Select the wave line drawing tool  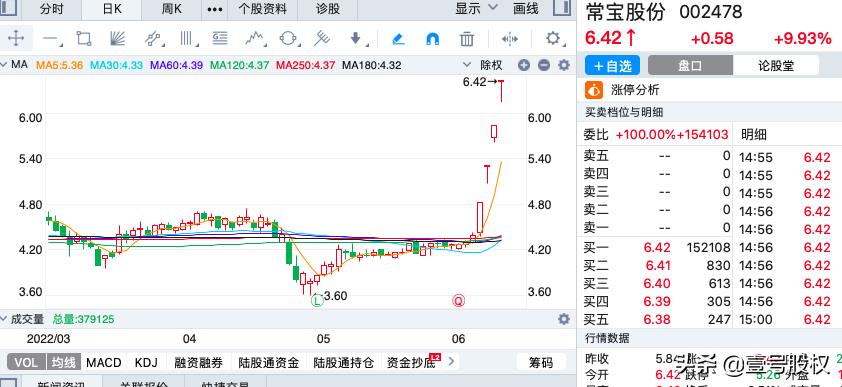tap(255, 39)
